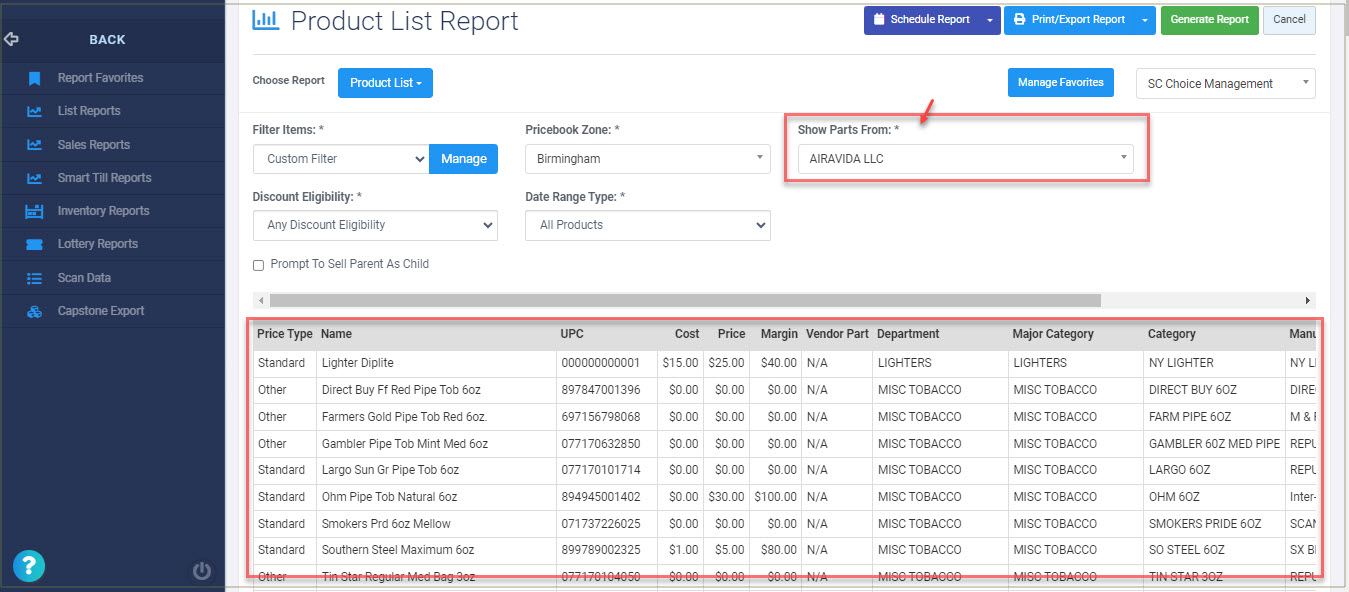Open the Discount Eligibility dropdown
This screenshot has width=1349, height=592.
[375, 225]
